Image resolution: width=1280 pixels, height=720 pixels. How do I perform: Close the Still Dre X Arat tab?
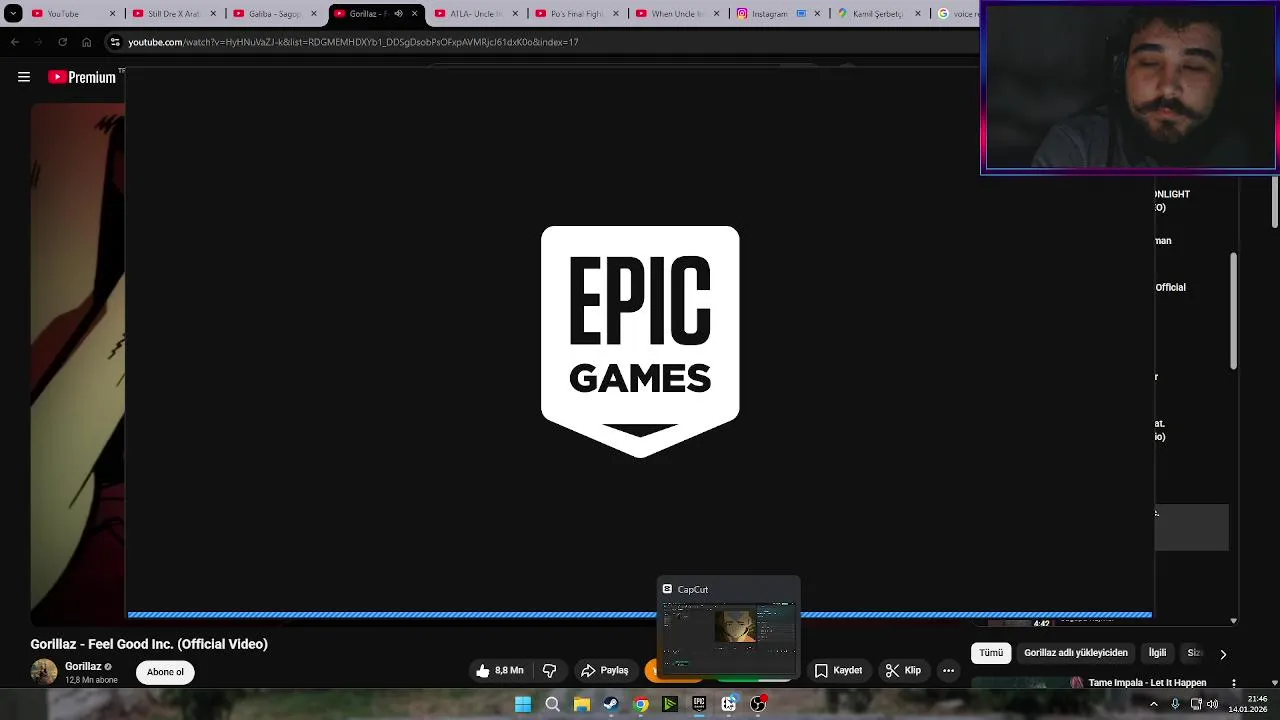[213, 14]
